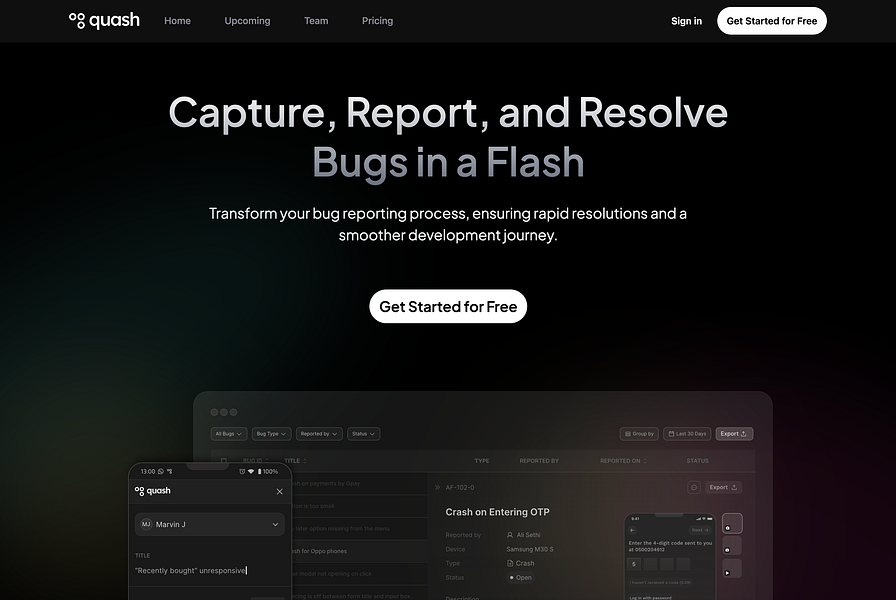Open comments icon in bug detail panel

(x=694, y=487)
